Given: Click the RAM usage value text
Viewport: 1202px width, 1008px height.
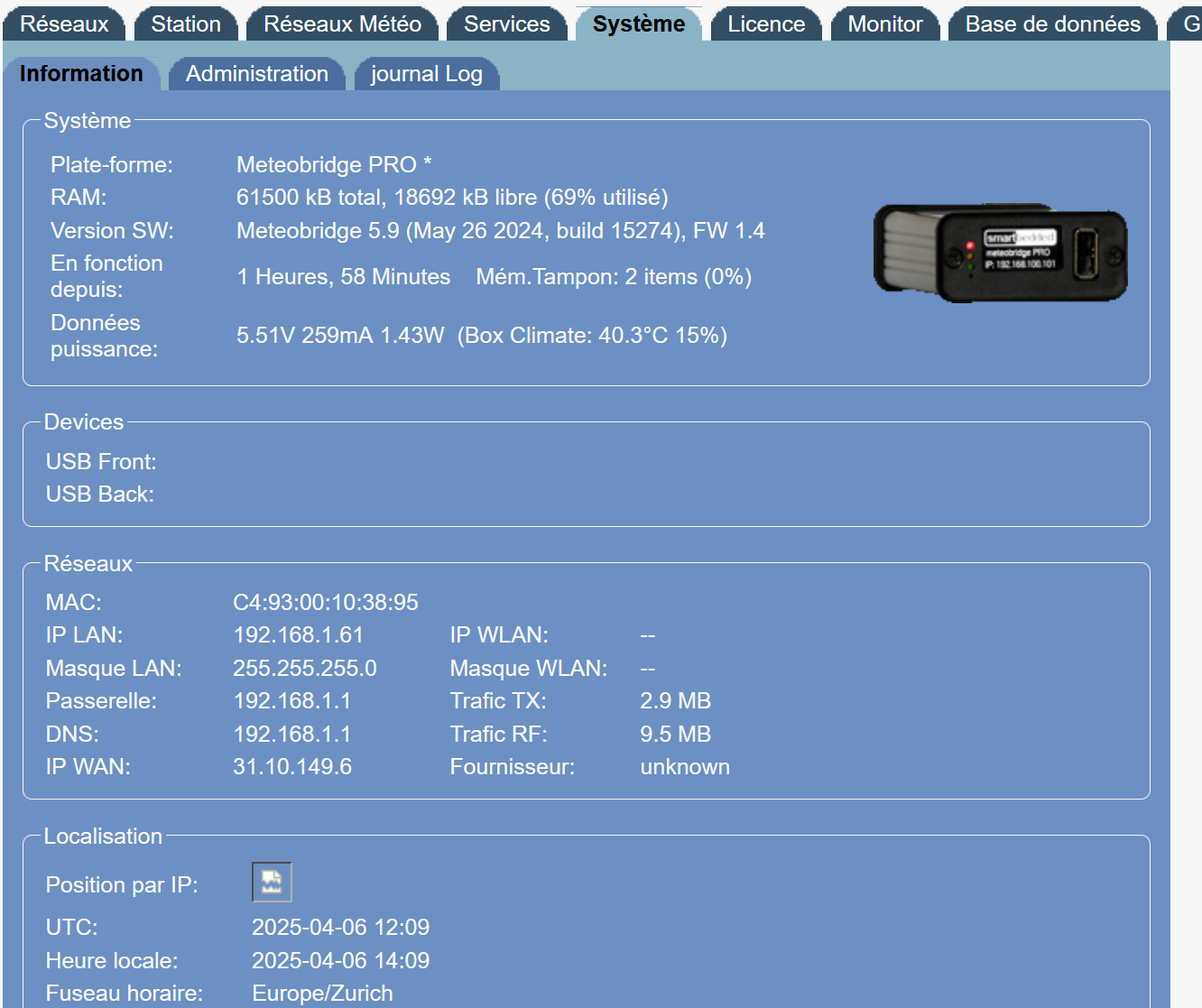Looking at the screenshot, I should point(452,198).
